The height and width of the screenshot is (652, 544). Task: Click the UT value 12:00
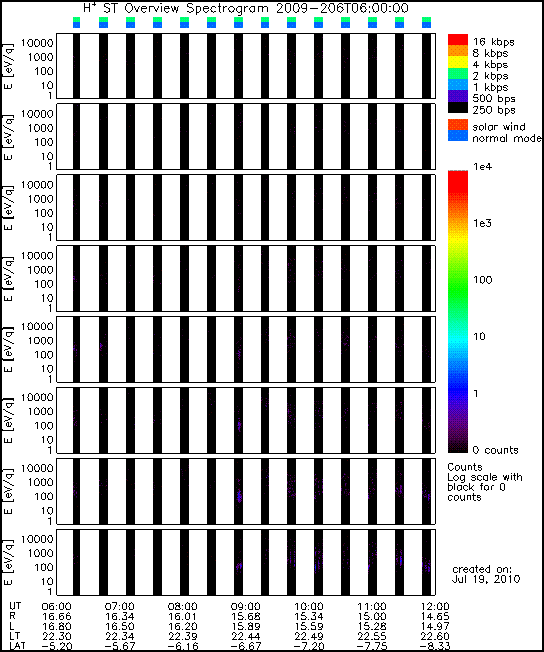(x=435, y=607)
